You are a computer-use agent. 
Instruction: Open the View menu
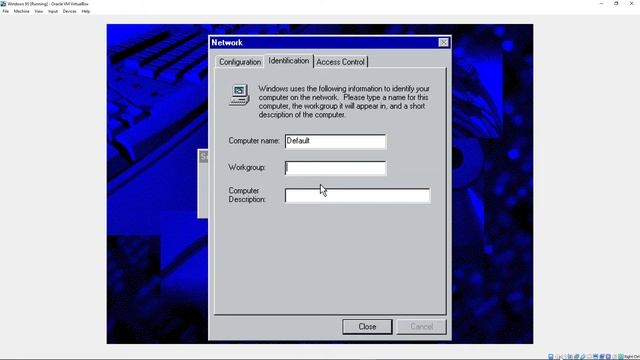38,11
